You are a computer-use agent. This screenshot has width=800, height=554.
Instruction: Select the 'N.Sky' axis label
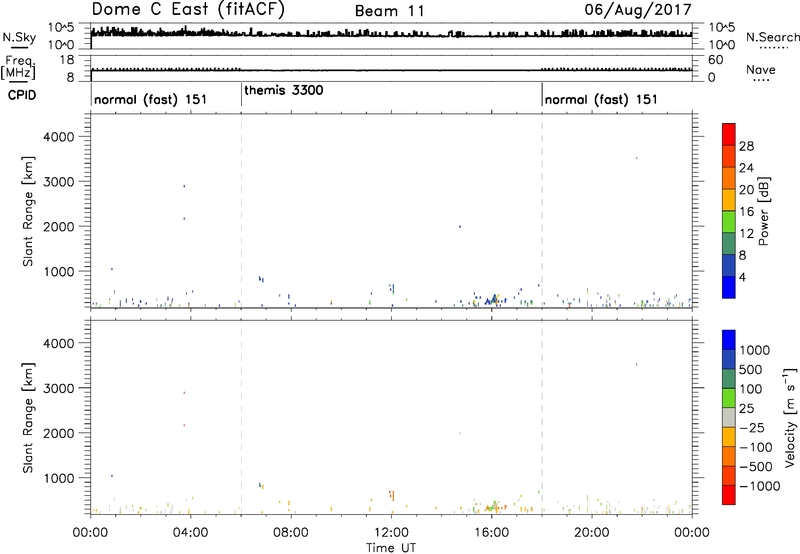(x=19, y=38)
